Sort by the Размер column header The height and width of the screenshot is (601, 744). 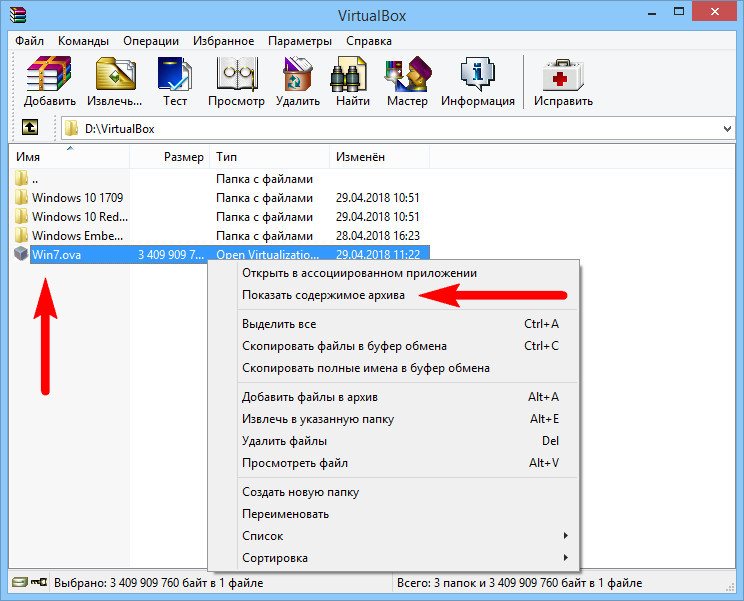click(170, 157)
